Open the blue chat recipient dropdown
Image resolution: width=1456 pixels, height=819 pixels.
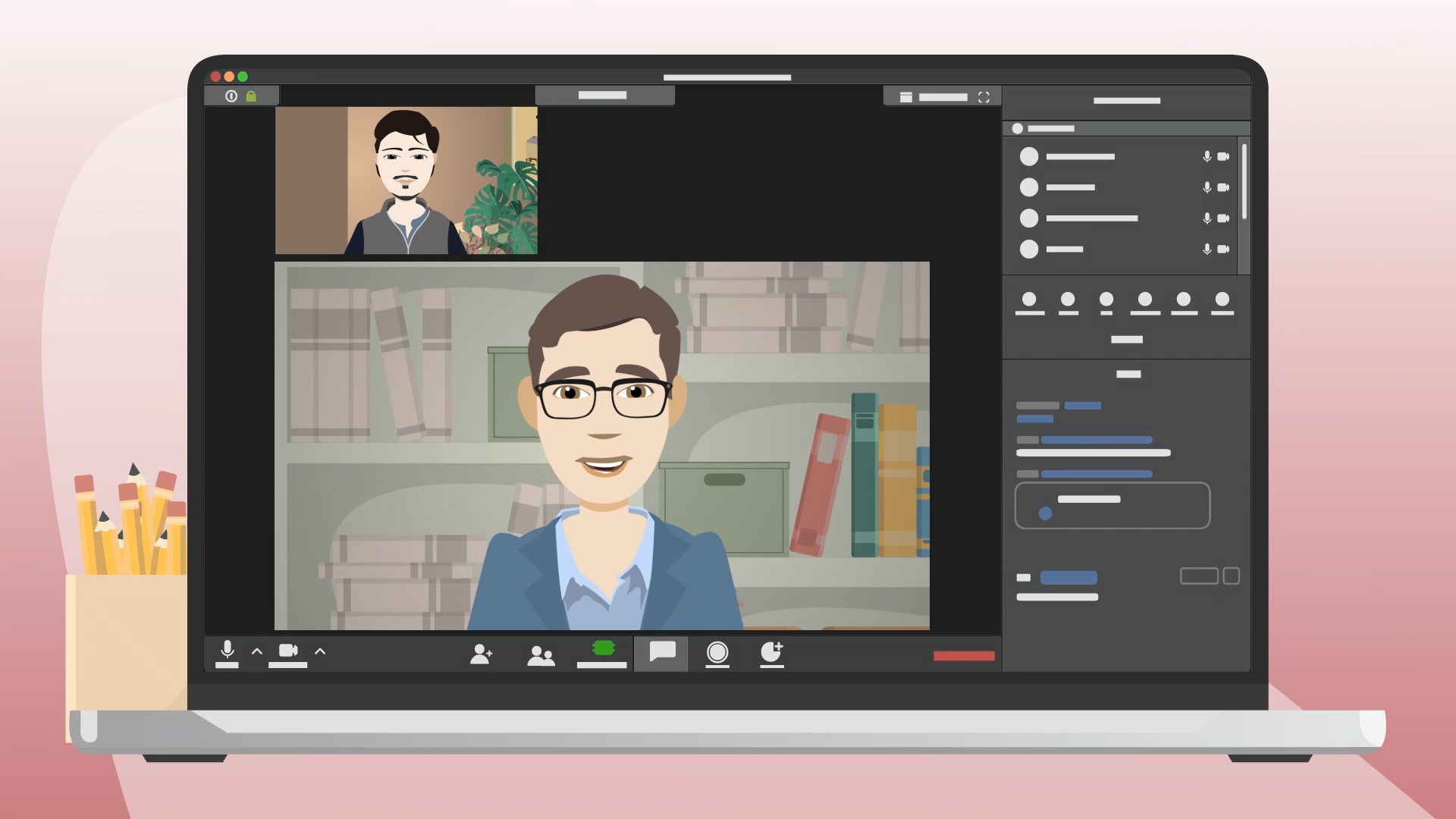1068,578
